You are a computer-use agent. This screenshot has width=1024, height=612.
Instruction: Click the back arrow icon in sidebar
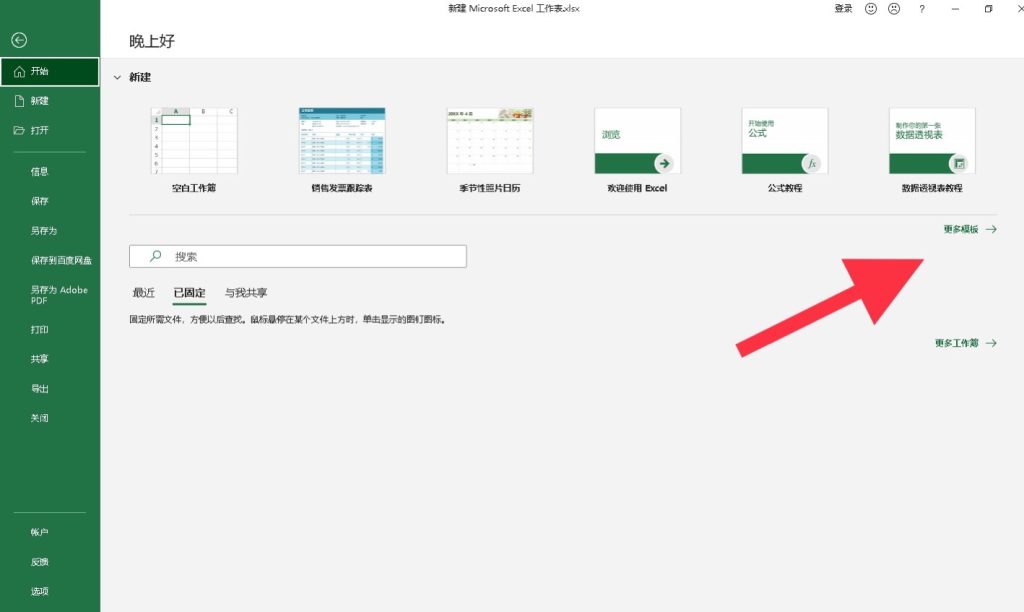click(x=19, y=40)
